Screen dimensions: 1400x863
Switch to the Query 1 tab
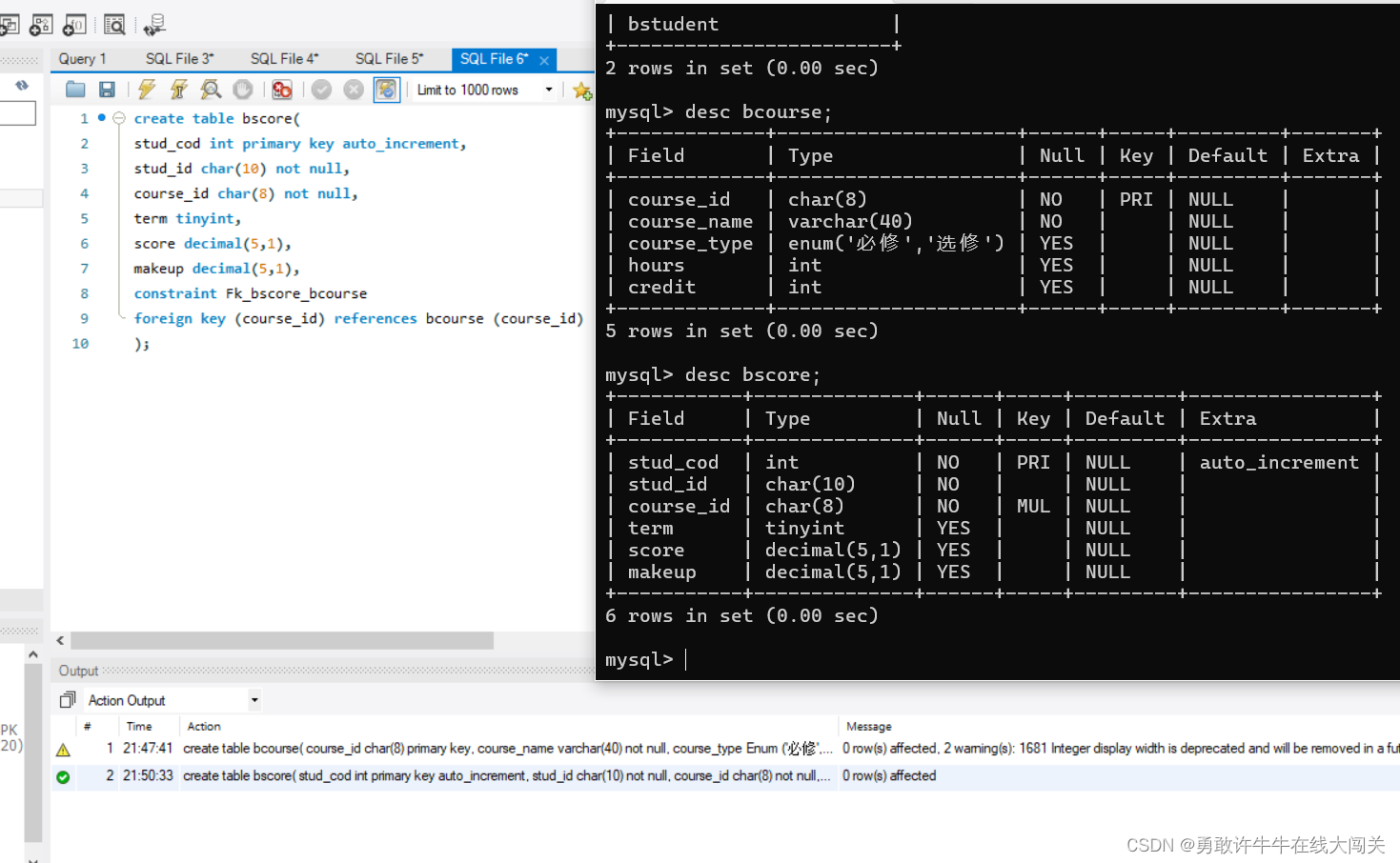[82, 59]
